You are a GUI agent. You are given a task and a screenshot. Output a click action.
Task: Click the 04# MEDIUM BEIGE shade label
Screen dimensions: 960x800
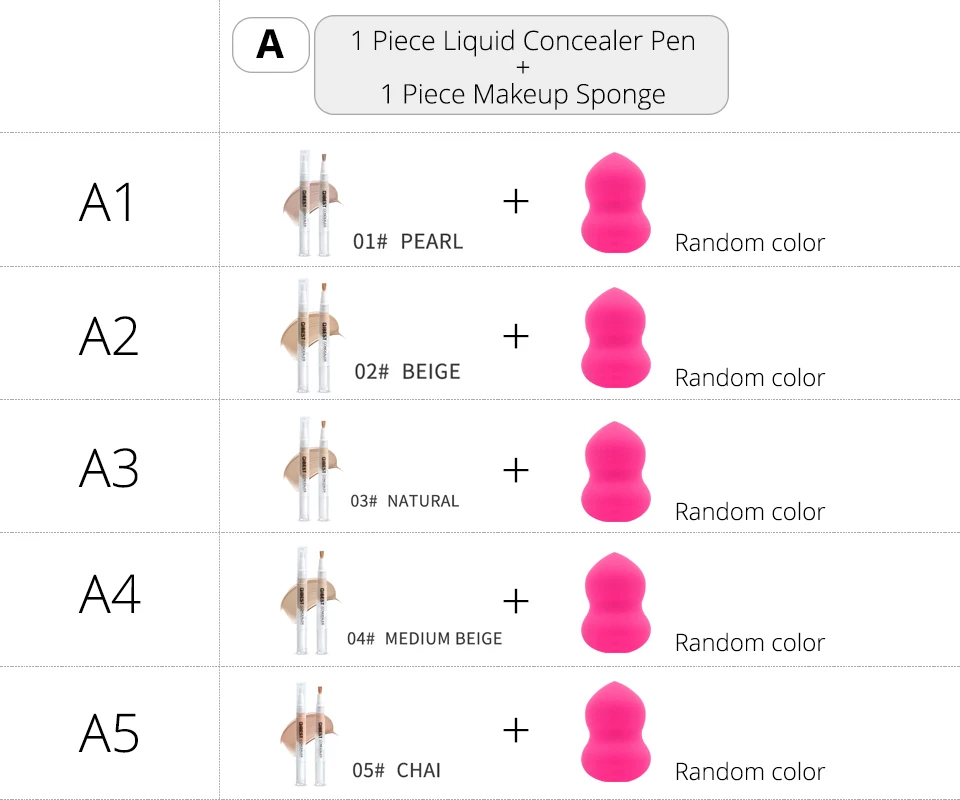pos(424,638)
